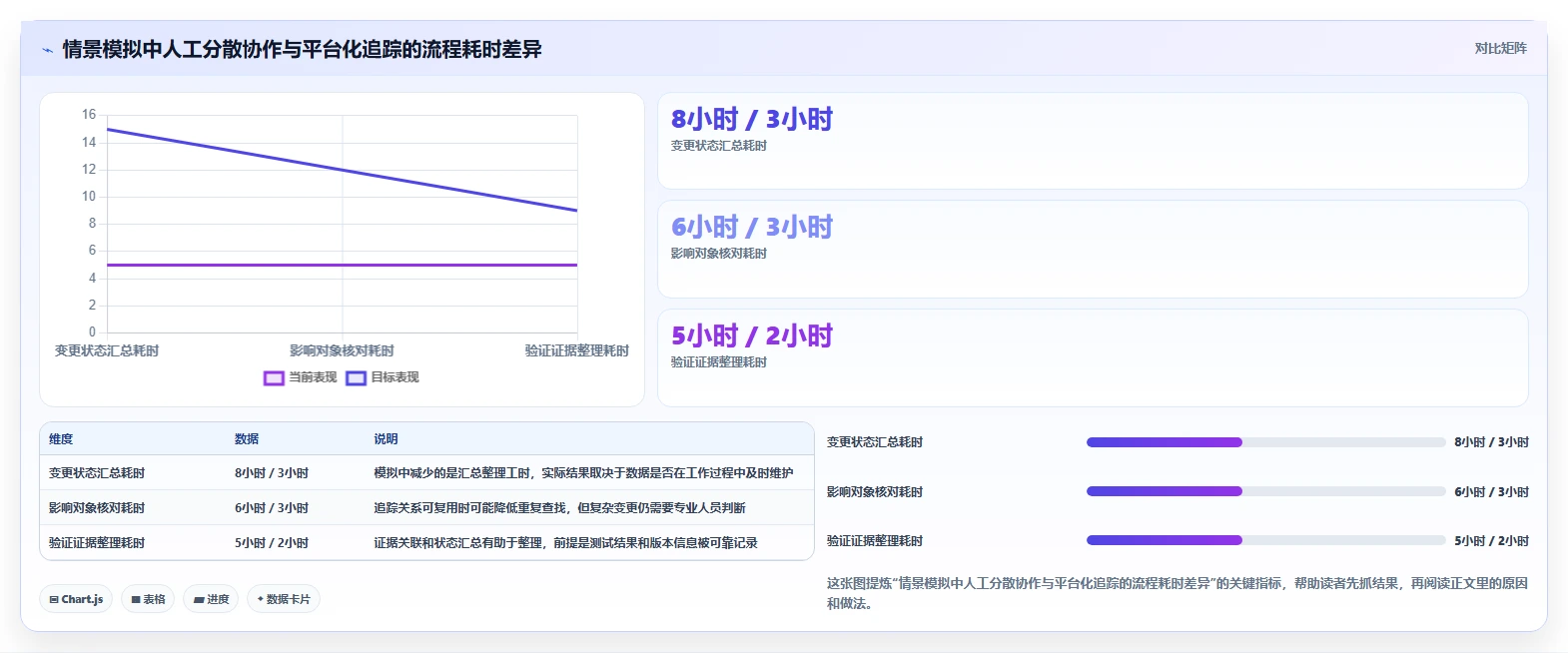The height and width of the screenshot is (653, 1568).
Task: Click the note starting 证据关联和状态汇总有助于整理
Action: click(565, 543)
